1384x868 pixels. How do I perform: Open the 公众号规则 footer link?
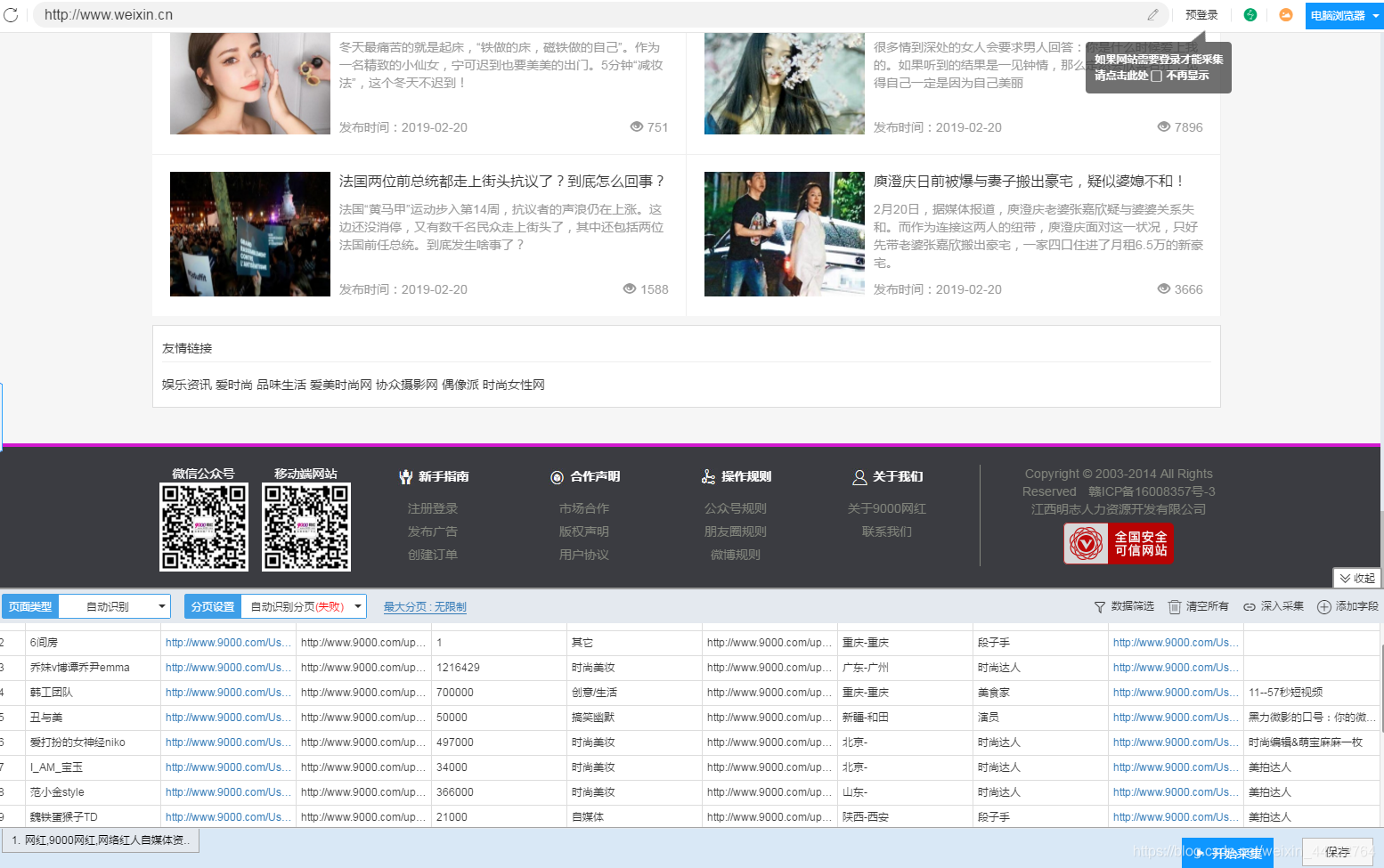click(x=736, y=508)
